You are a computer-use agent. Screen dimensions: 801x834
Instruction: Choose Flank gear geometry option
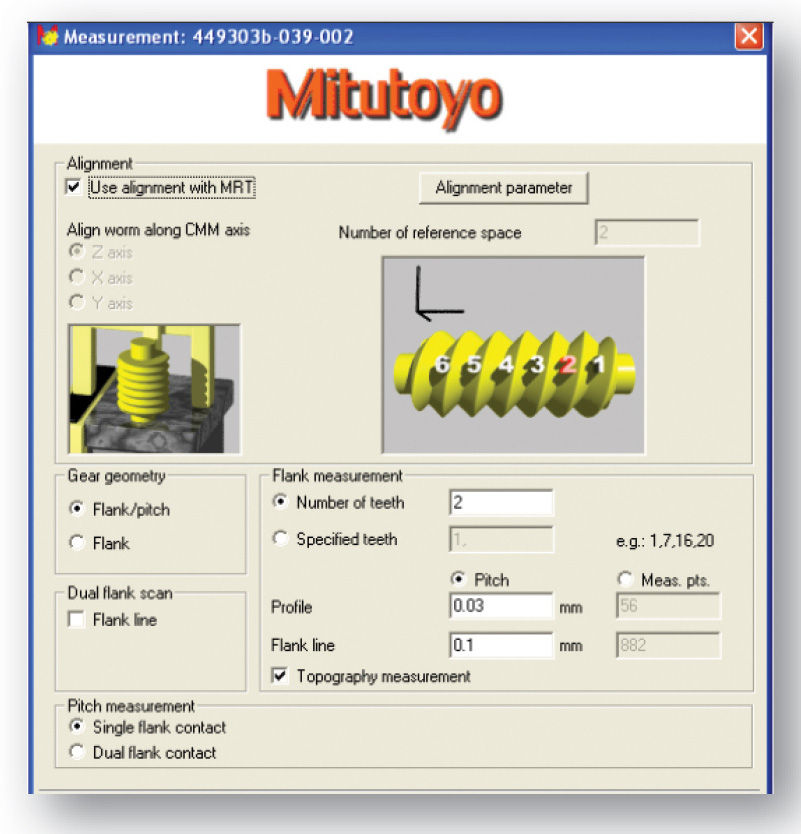(77, 543)
